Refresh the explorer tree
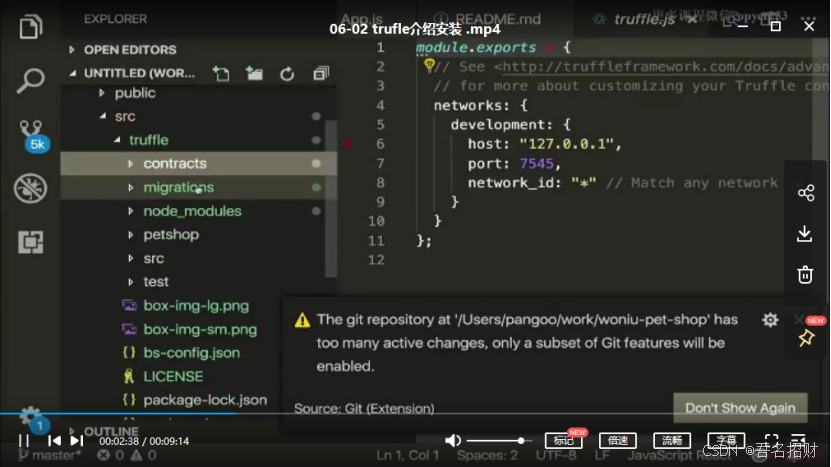Screen dimensions: 831x467 287,73
